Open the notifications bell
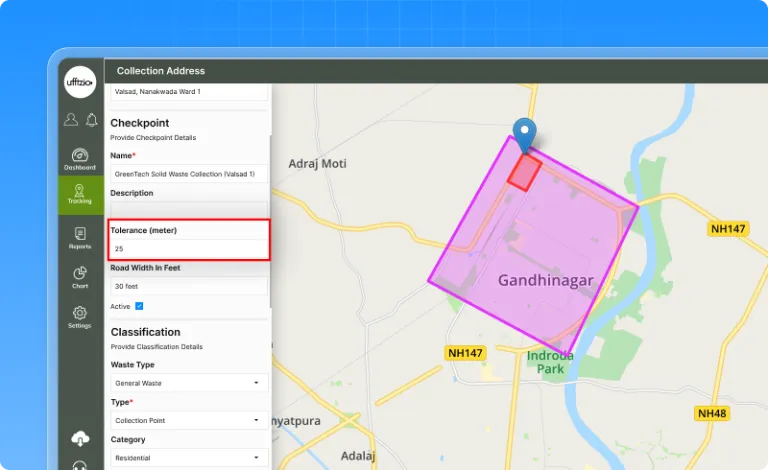The image size is (768, 470). point(91,120)
